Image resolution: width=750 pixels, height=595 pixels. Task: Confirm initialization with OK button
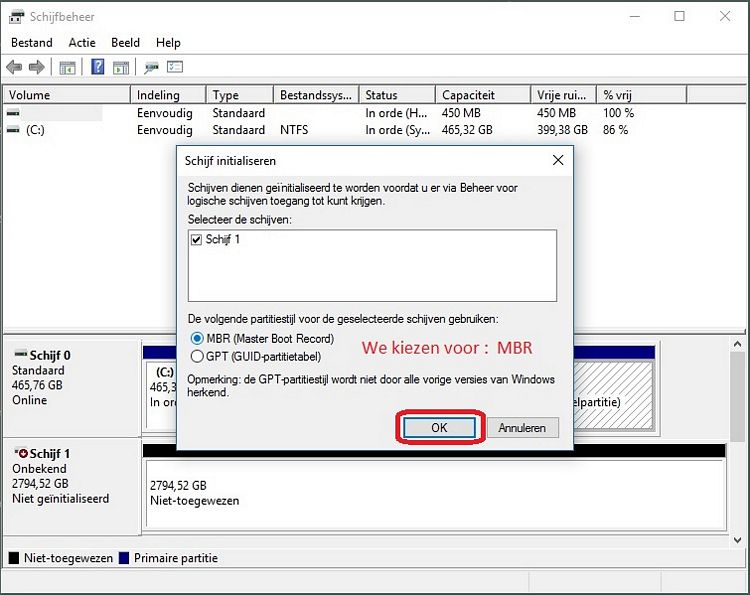click(x=439, y=428)
